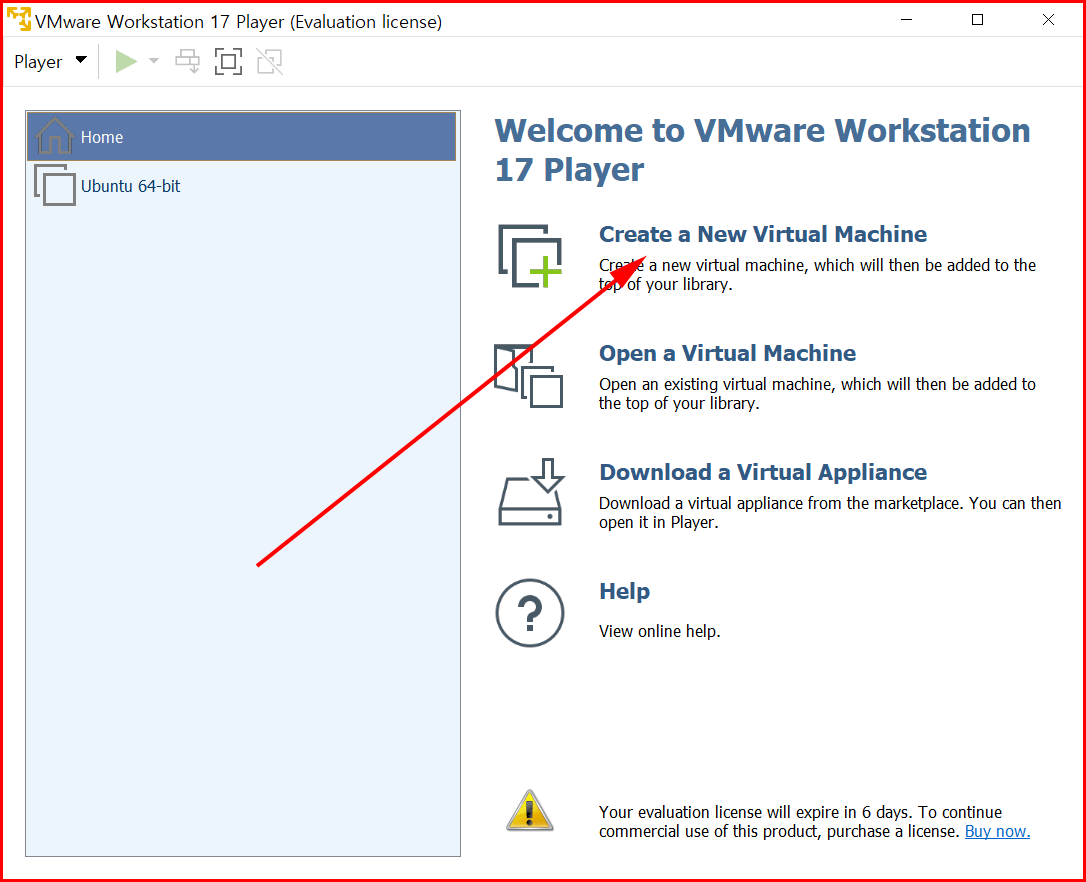Click the VMware logo in title bar

coord(19,20)
